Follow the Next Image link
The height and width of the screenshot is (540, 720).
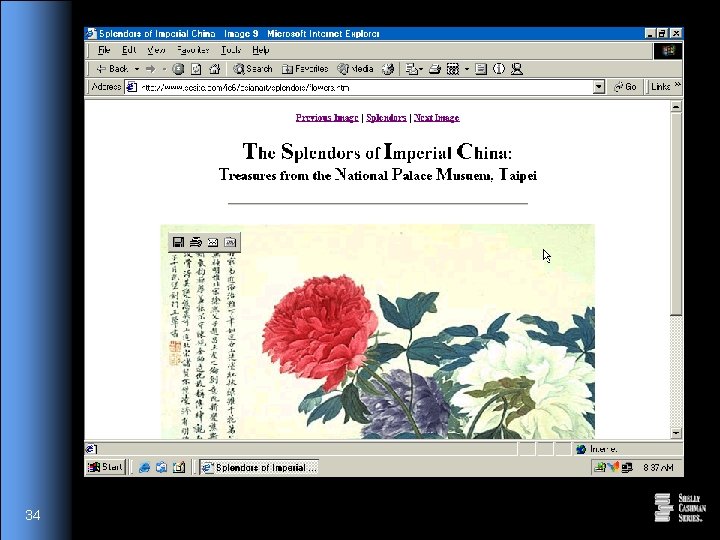point(436,118)
